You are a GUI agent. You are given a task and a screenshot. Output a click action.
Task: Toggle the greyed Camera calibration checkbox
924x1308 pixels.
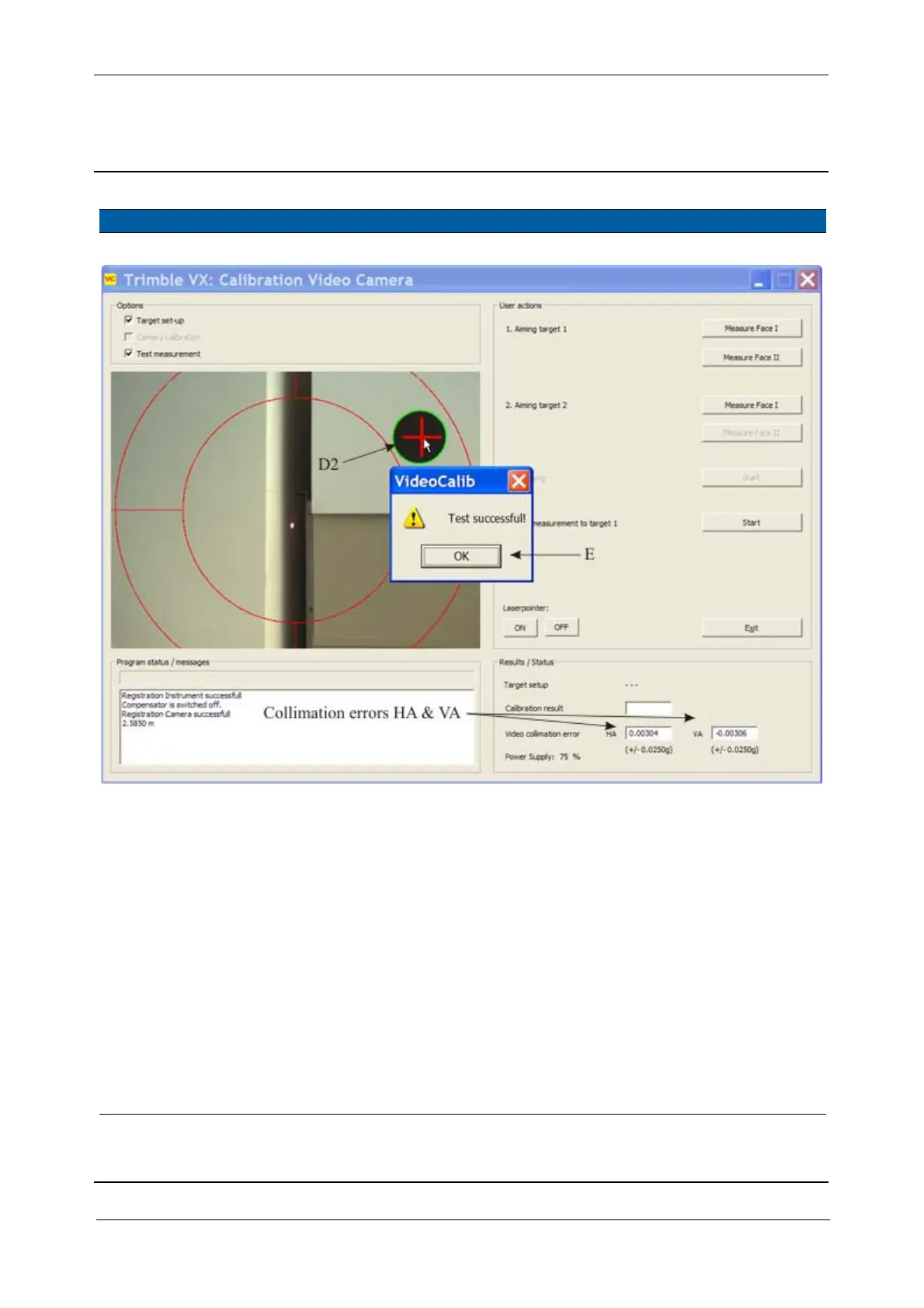(x=129, y=337)
